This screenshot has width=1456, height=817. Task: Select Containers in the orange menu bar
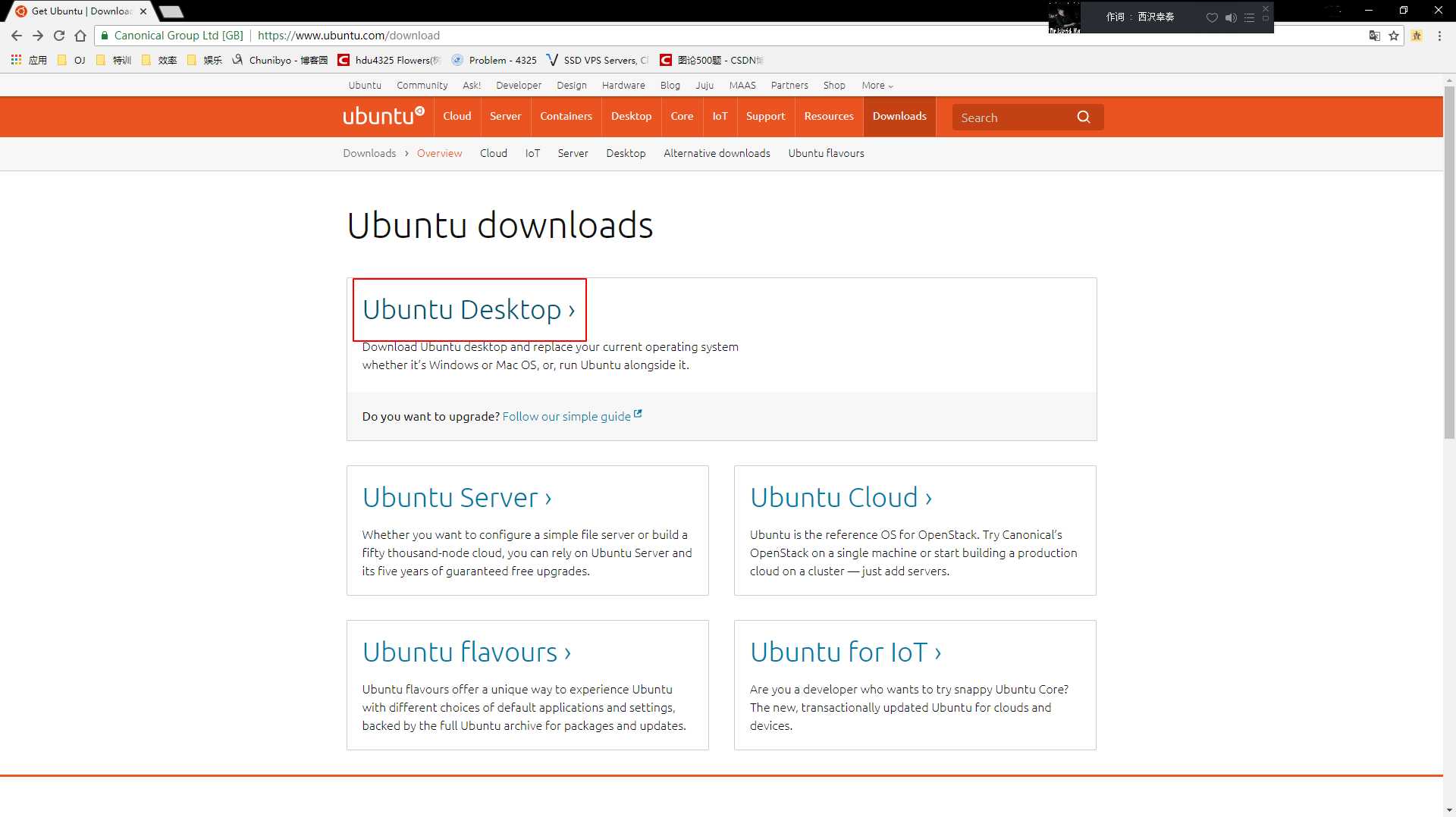(566, 116)
